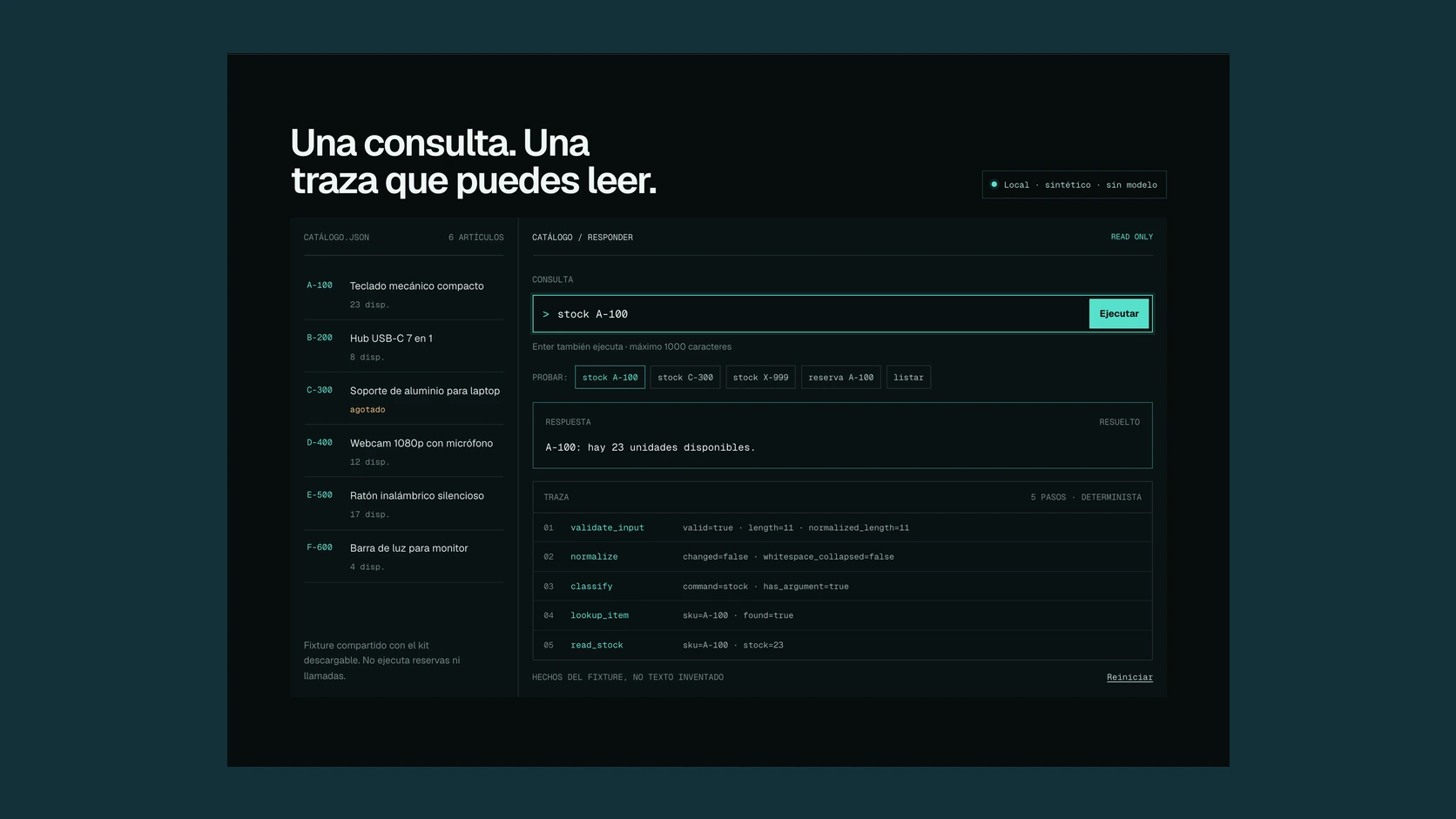Click the RESPONDER breadcrumb segment
The image size is (1456, 819).
[x=610, y=238]
